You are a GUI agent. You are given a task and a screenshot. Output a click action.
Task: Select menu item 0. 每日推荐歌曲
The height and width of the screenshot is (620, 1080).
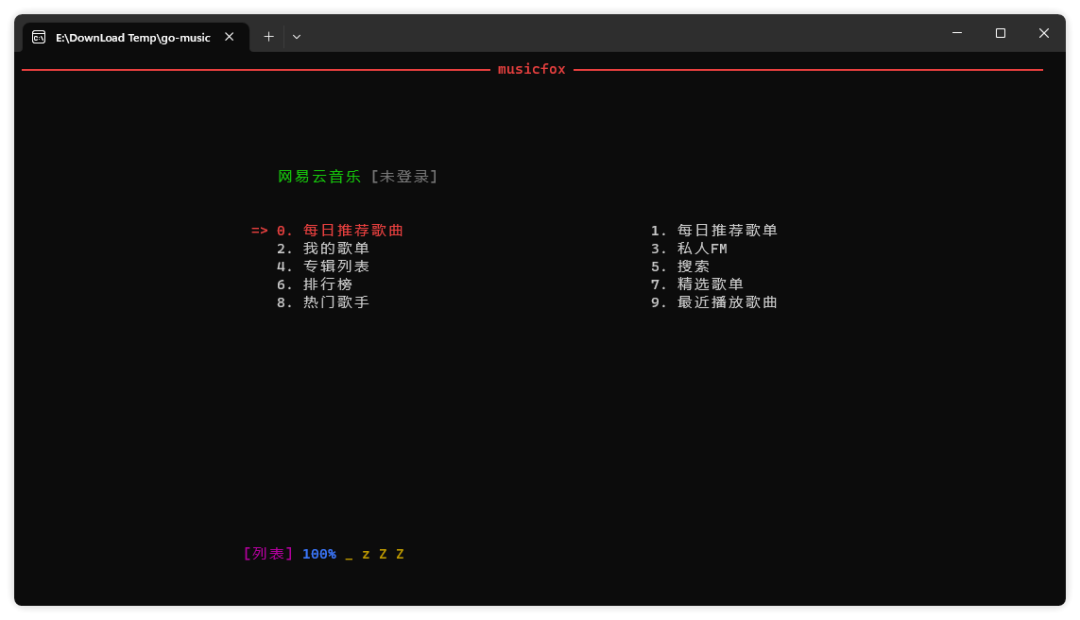point(340,230)
